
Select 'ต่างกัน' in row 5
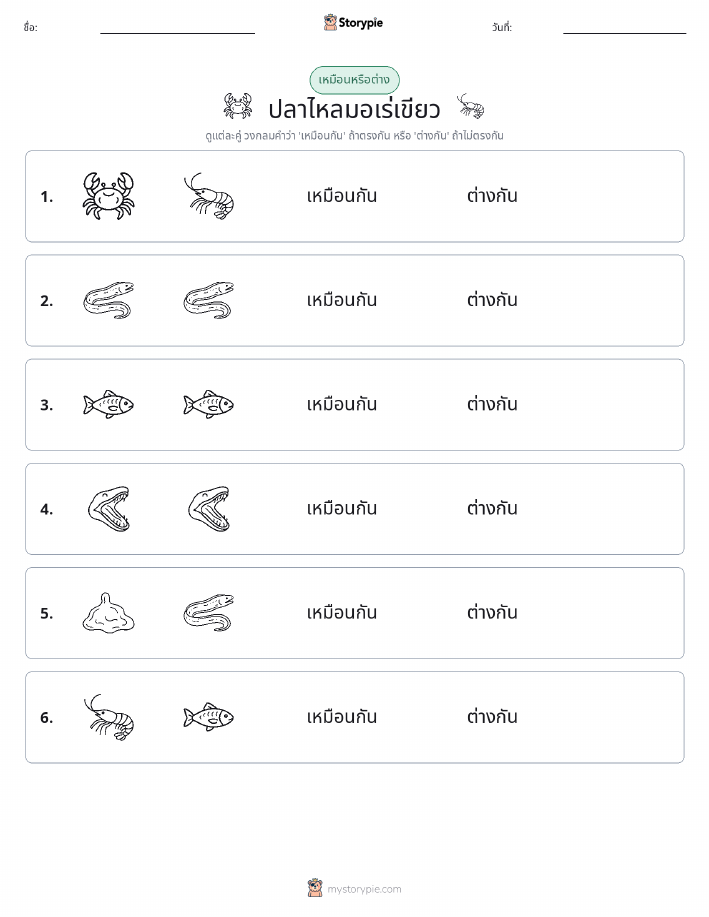pyautogui.click(x=492, y=612)
